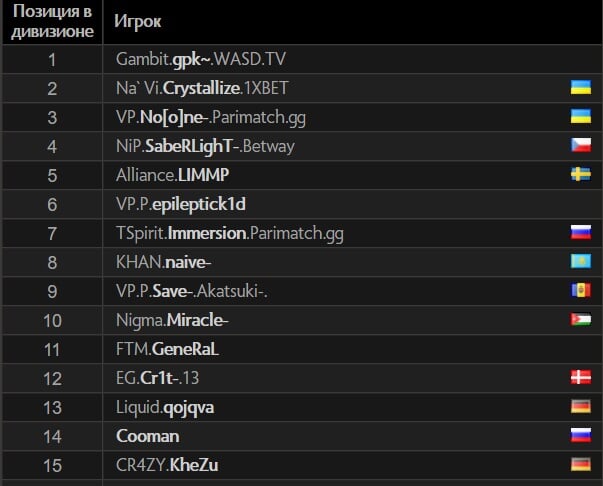Viewport: 603px width, 486px height.
Task: Click Germany flag beside CR4ZY.KheZu
Action: [581, 464]
